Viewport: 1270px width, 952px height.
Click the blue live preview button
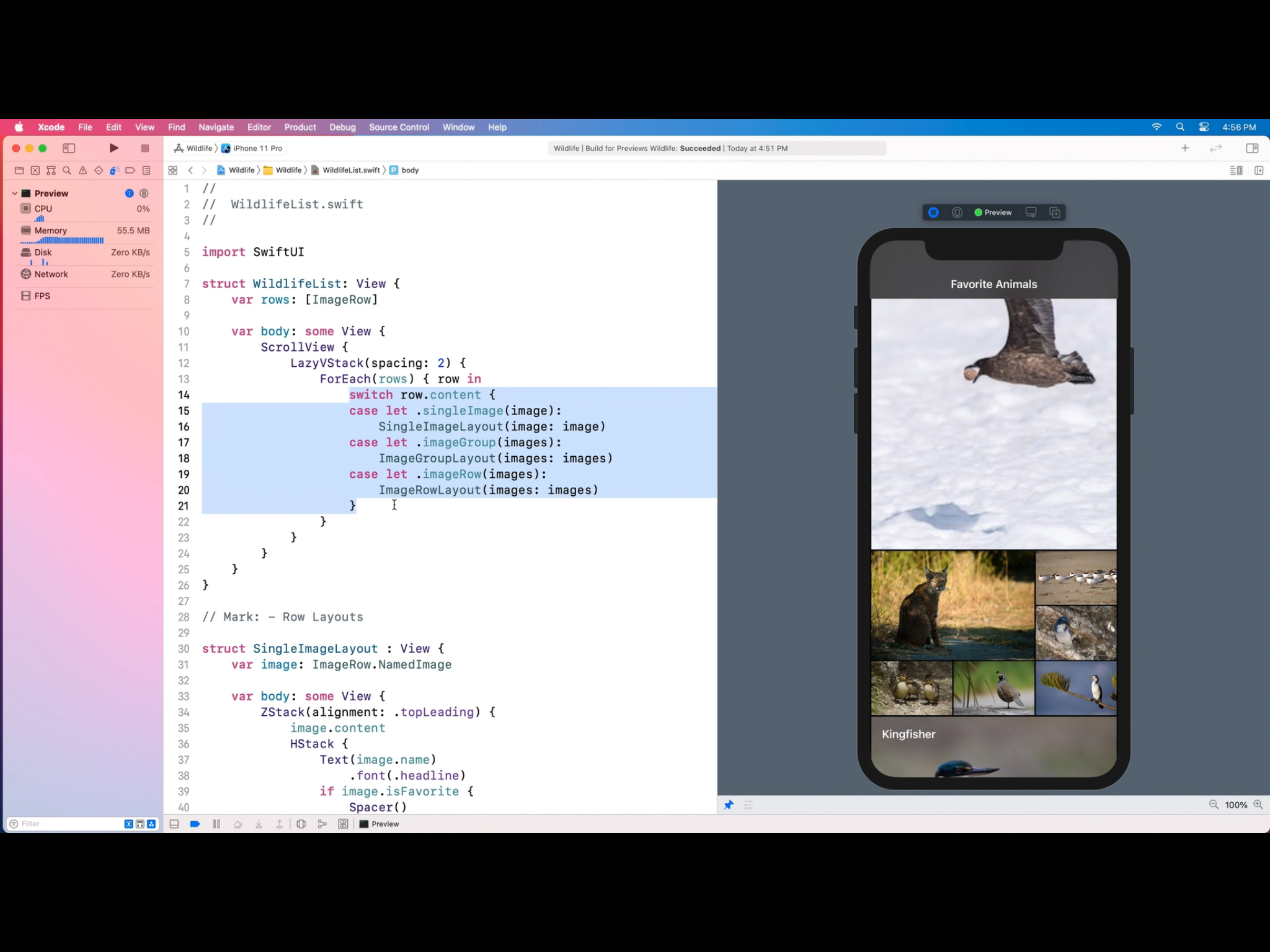[933, 213]
